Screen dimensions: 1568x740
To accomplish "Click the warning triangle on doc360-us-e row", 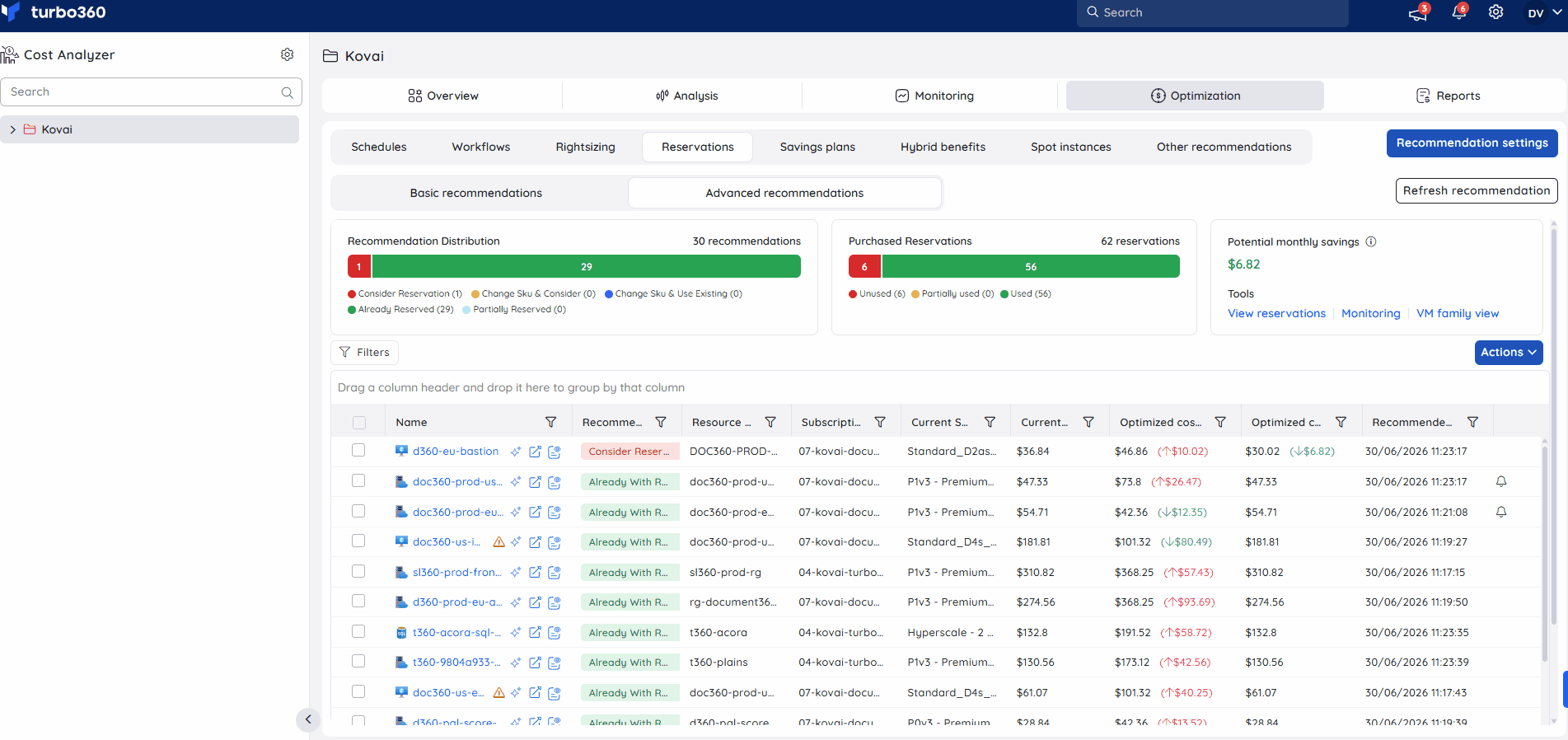I will pos(498,693).
